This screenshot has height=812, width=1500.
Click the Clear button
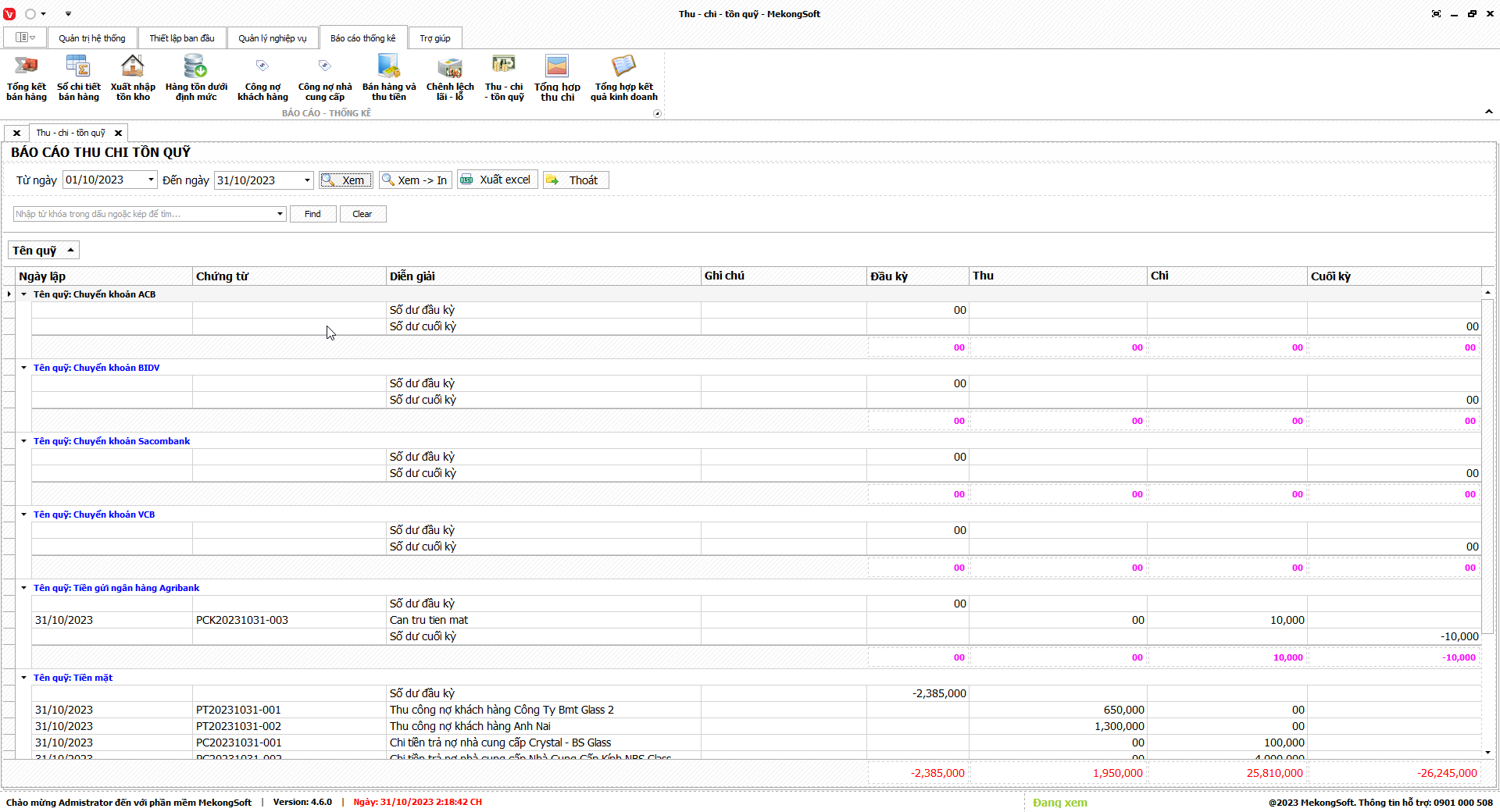(362, 214)
